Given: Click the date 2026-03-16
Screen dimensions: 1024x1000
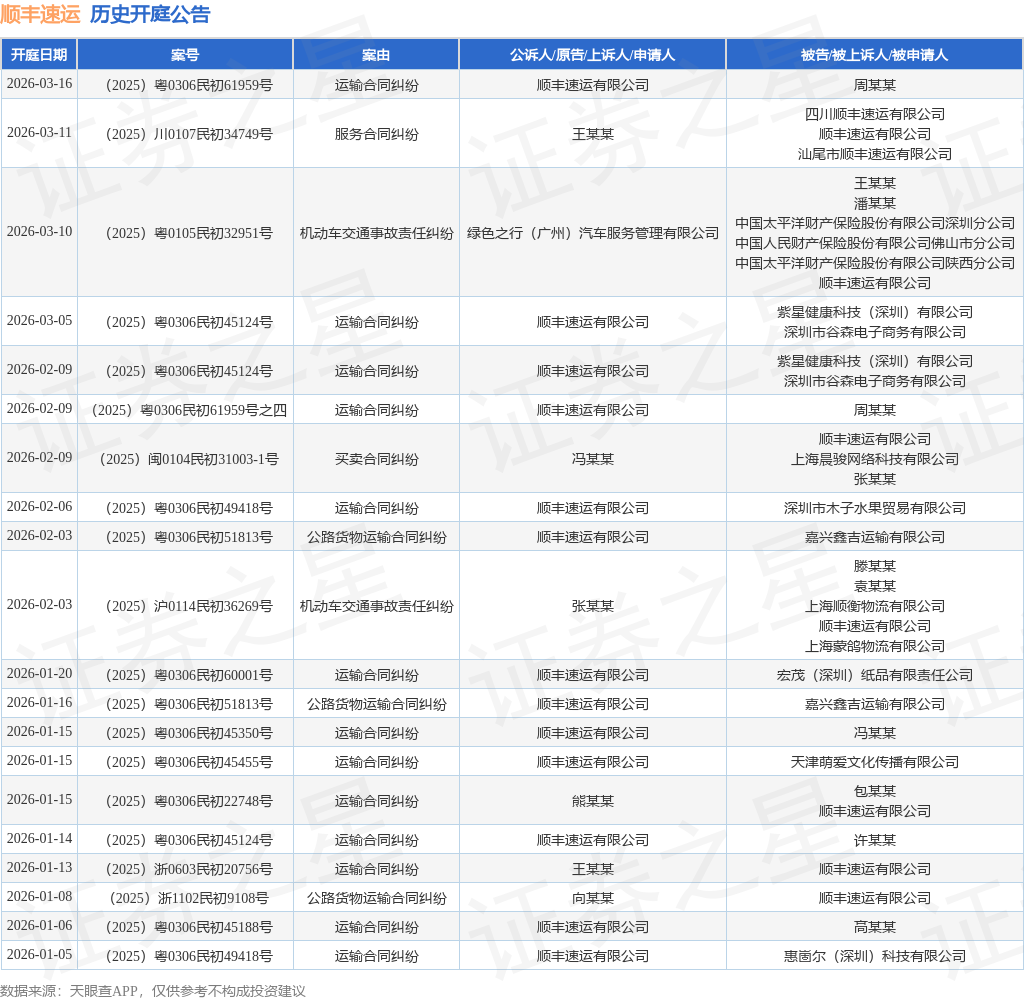Looking at the screenshot, I should click(x=39, y=84).
